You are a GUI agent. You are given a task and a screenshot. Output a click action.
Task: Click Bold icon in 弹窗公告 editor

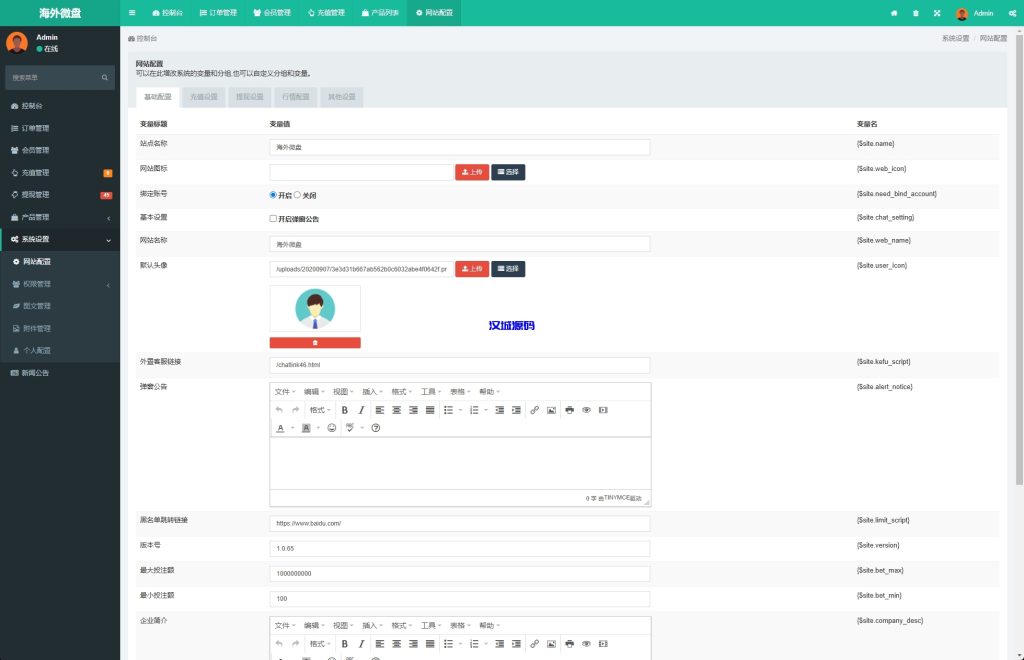pyautogui.click(x=344, y=410)
